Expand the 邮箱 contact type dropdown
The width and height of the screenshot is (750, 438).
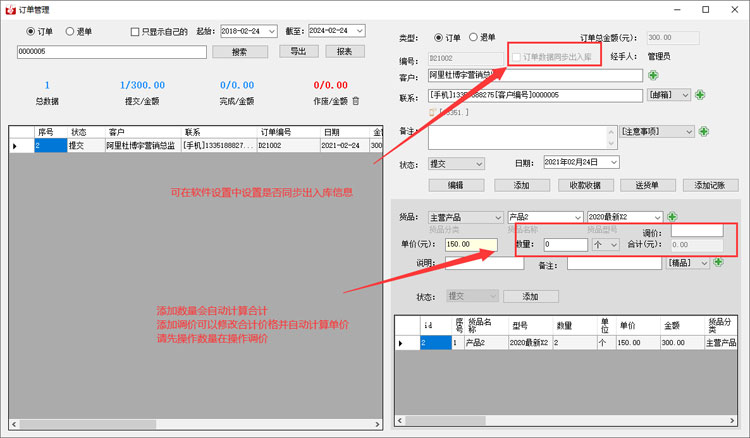tap(685, 95)
